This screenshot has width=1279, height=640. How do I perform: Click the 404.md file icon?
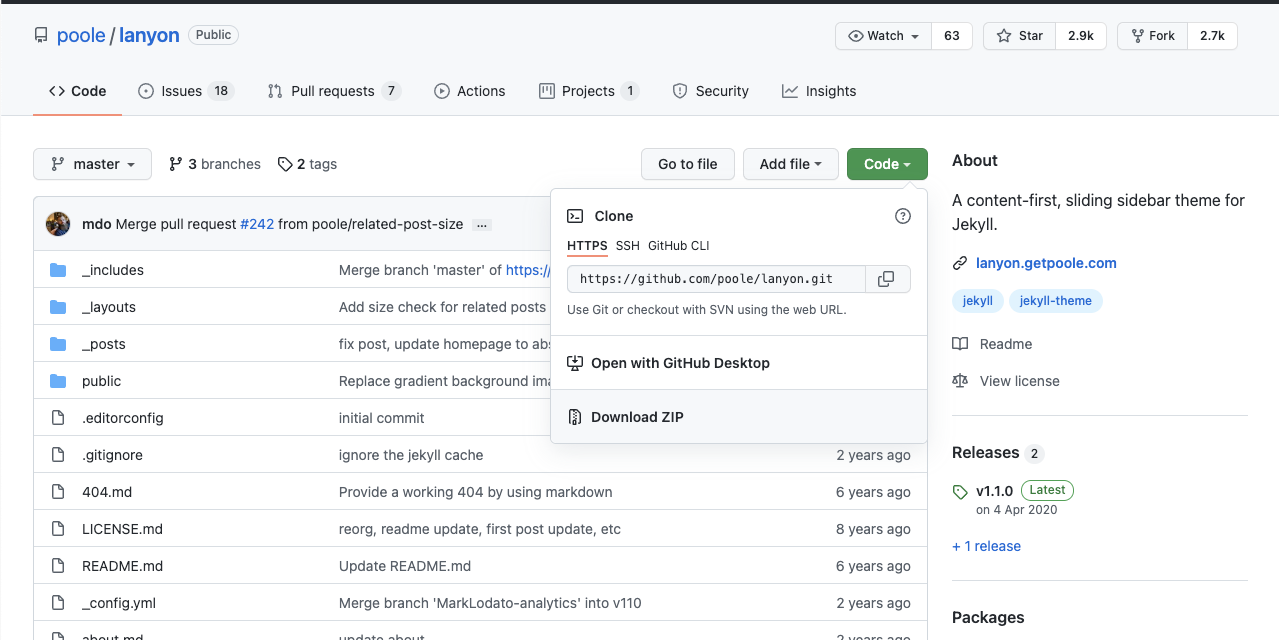(x=58, y=492)
